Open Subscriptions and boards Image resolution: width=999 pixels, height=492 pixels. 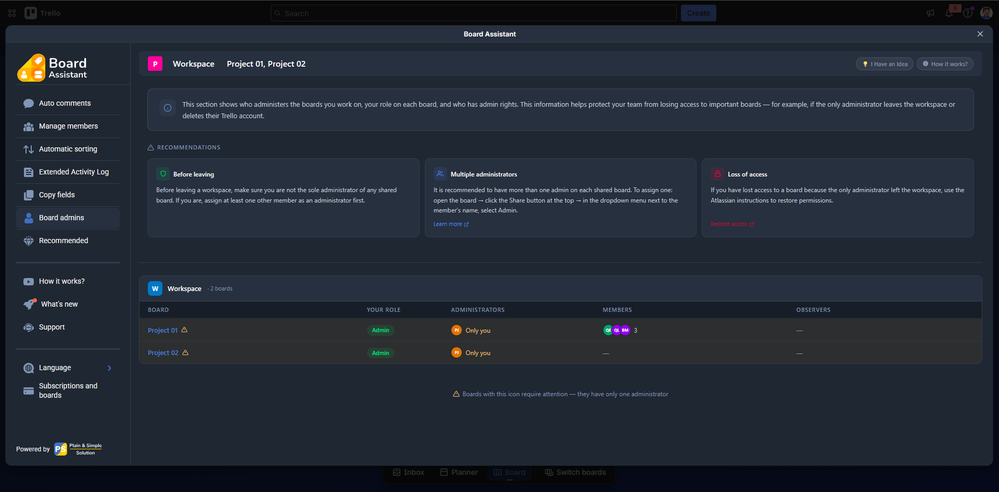[68, 391]
